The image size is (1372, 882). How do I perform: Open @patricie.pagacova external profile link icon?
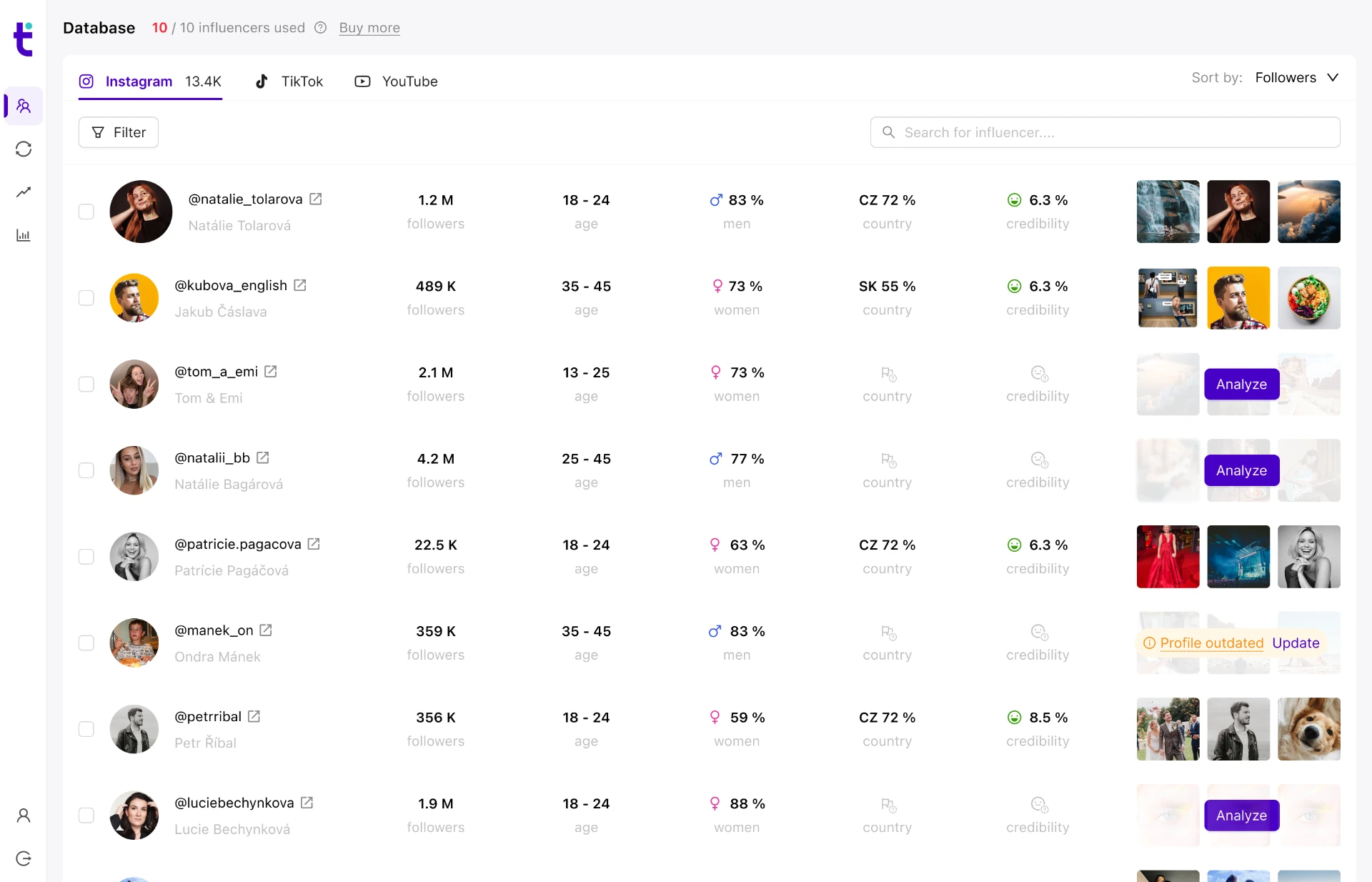tap(314, 544)
